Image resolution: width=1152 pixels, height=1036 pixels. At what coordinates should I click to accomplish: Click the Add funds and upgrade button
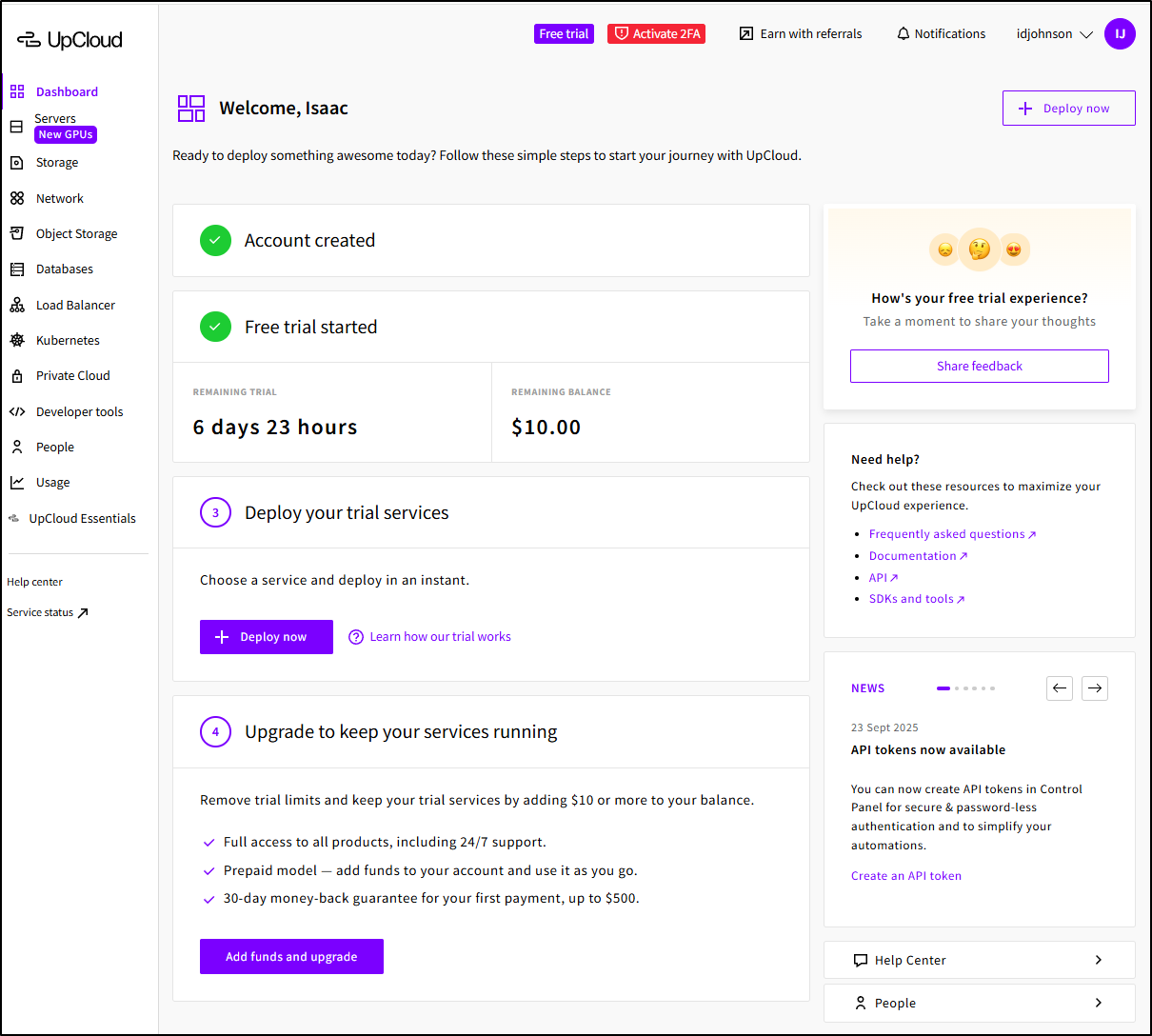pyautogui.click(x=291, y=957)
